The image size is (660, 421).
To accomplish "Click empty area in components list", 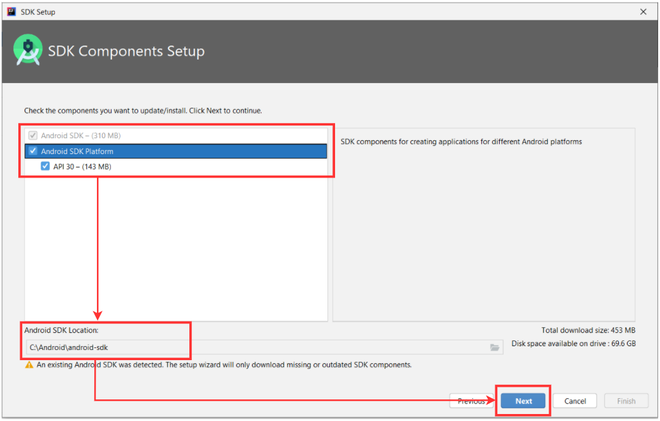I will point(176,248).
